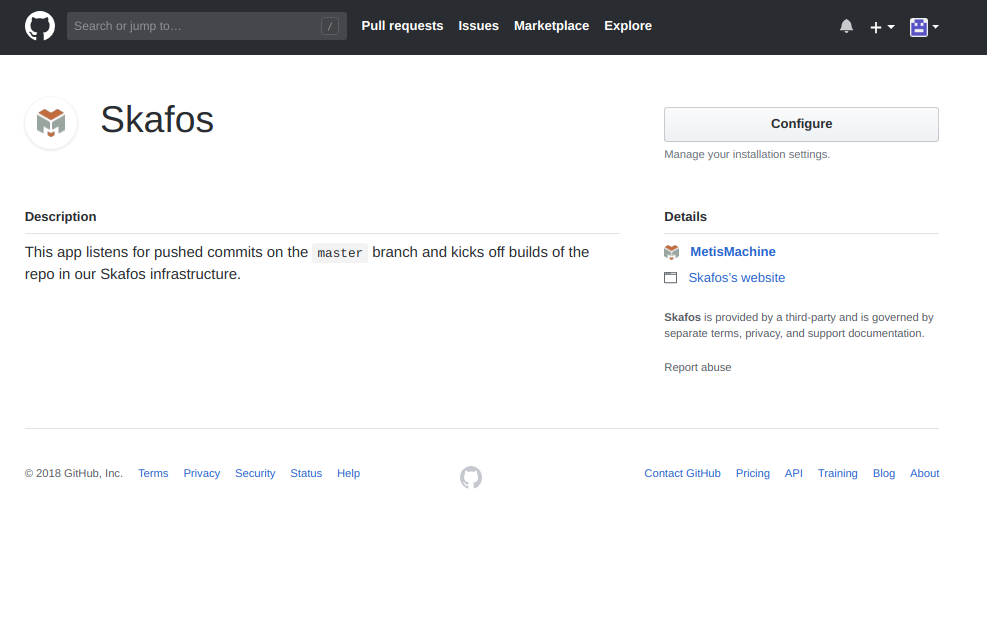Open the user avatar menu

924,27
